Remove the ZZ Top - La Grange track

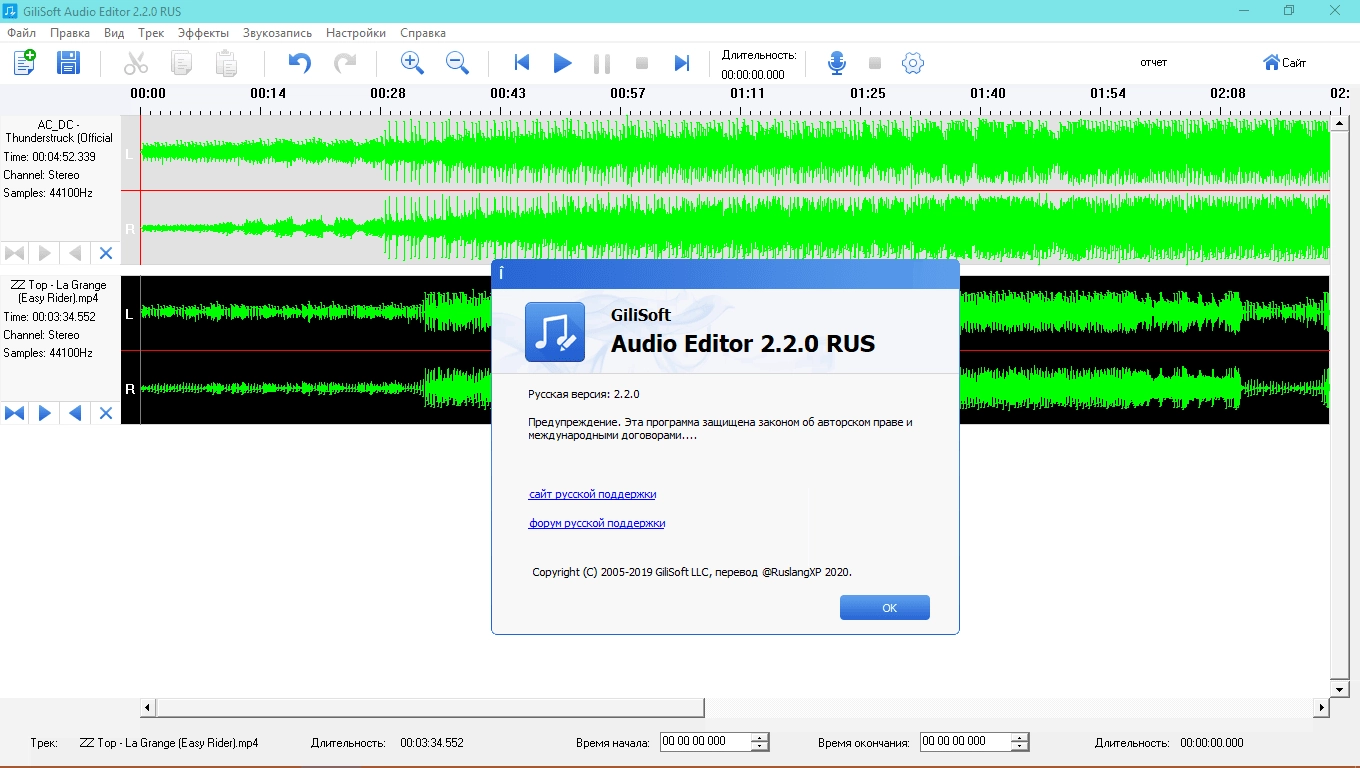point(106,413)
